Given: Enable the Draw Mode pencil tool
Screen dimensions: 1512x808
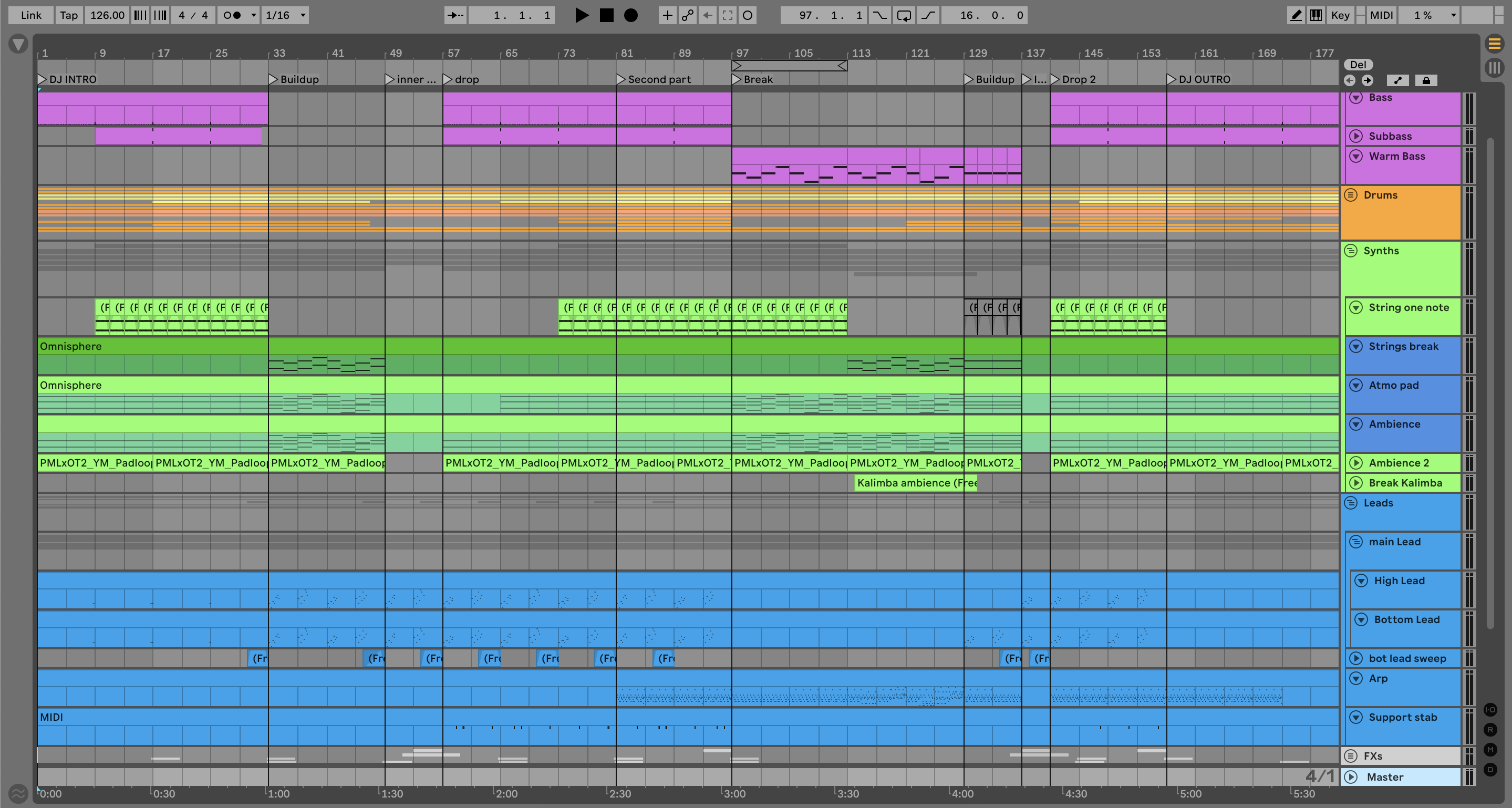Looking at the screenshot, I should [1296, 15].
